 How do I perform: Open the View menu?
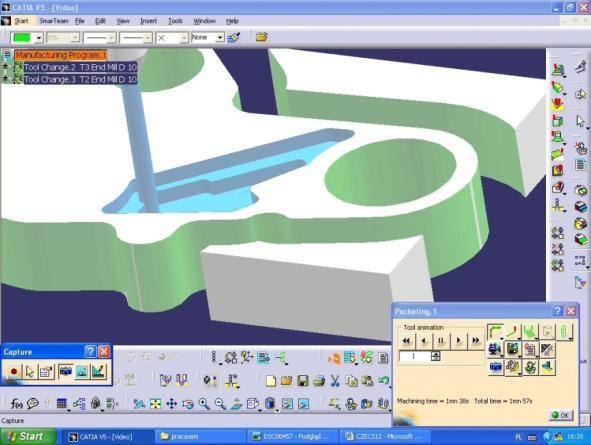click(x=122, y=21)
